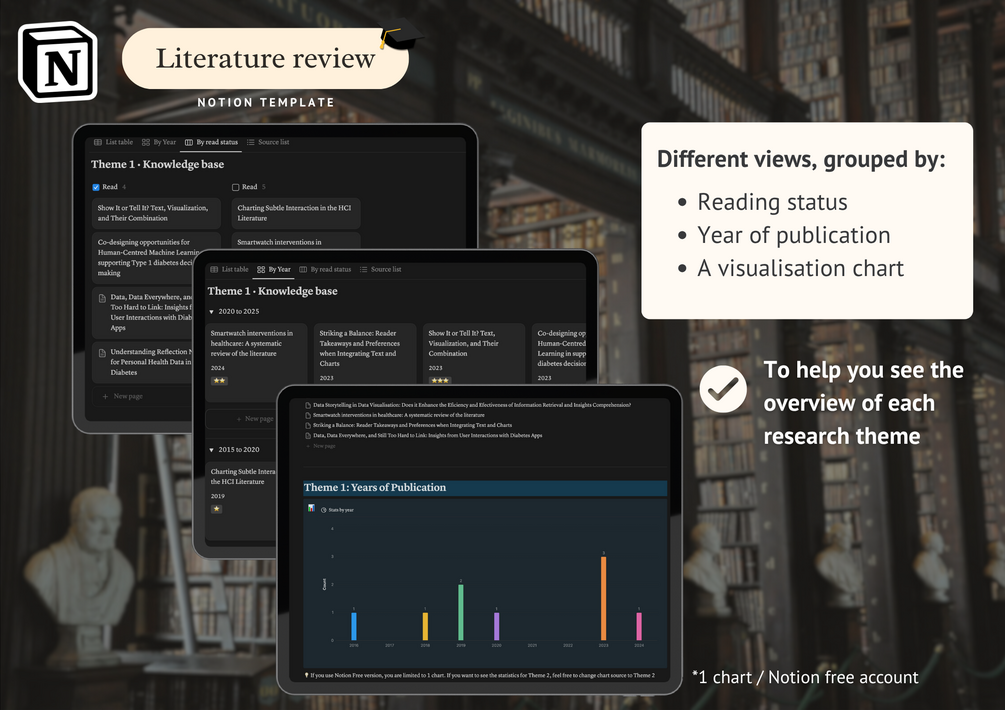This screenshot has height=710, width=1005.
Task: Tick the unchecked Read group checkbox
Action: [235, 187]
